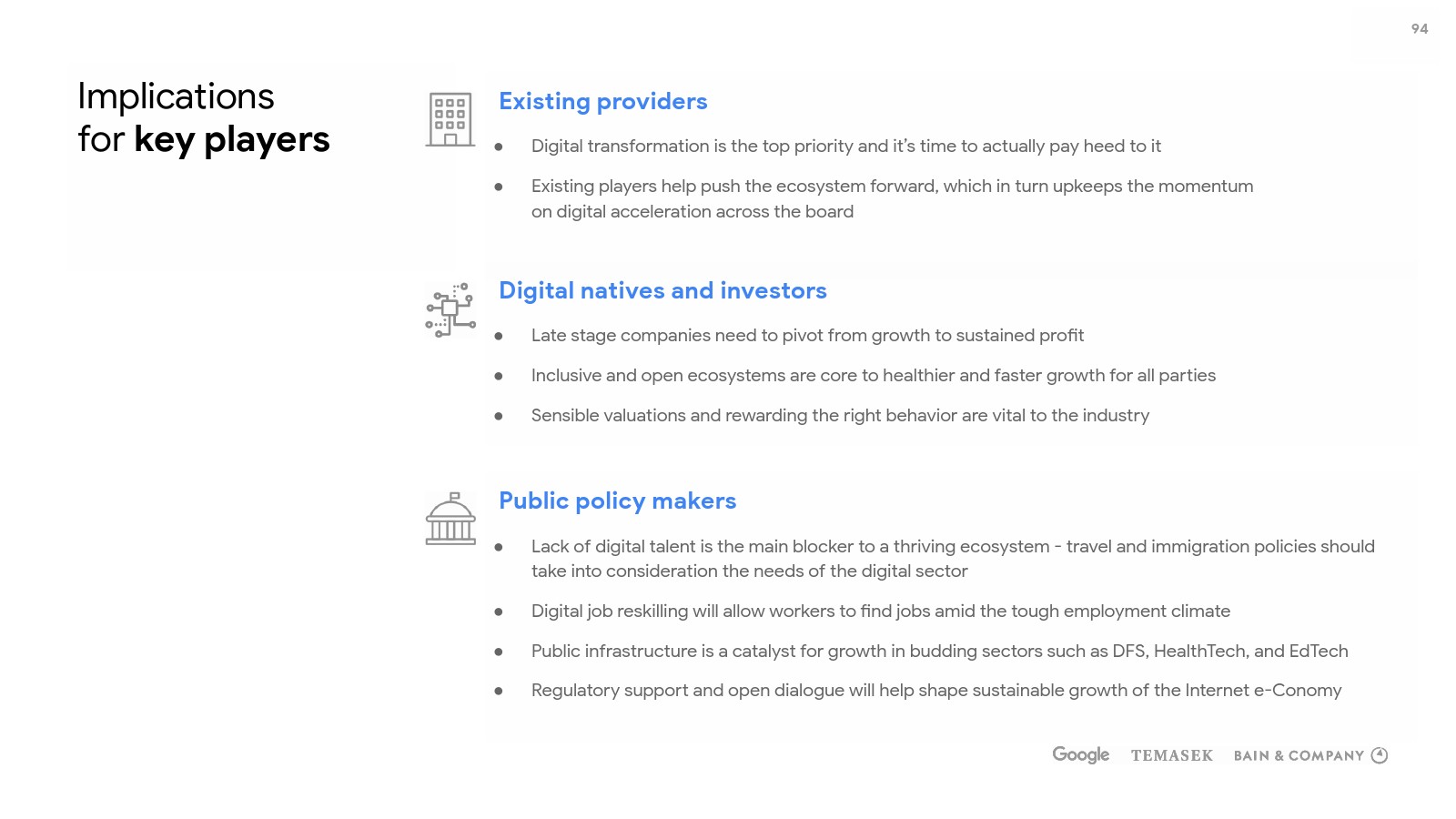Select the Digital natives and investors heading
Screen dimensions: 1456x819
[x=662, y=290]
